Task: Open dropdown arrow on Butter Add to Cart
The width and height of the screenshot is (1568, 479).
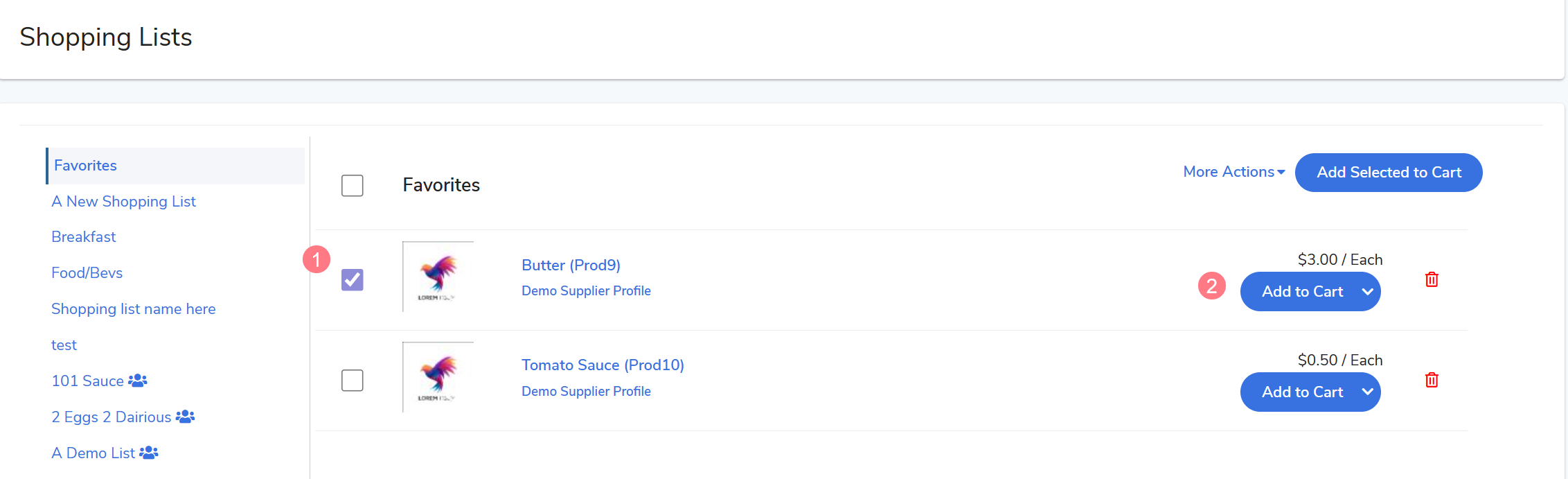Action: pos(1367,292)
